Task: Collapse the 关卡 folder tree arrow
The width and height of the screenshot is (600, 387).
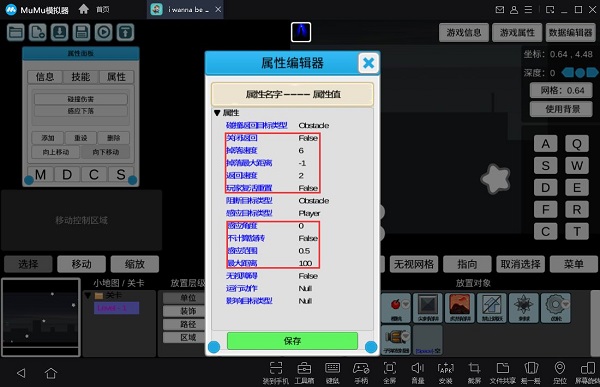Action: [88, 296]
